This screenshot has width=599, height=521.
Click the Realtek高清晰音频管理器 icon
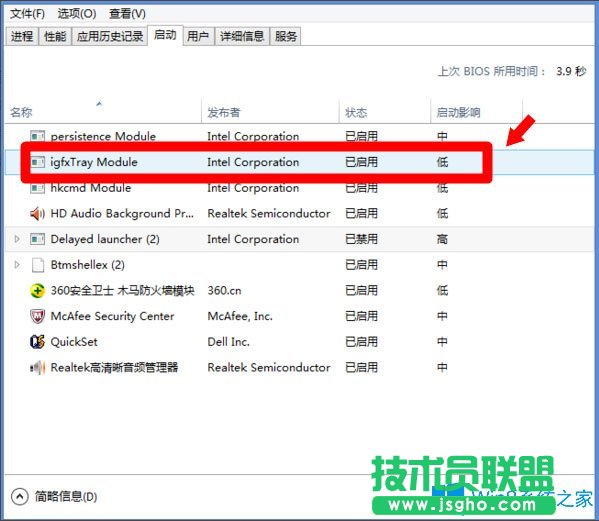[37, 367]
